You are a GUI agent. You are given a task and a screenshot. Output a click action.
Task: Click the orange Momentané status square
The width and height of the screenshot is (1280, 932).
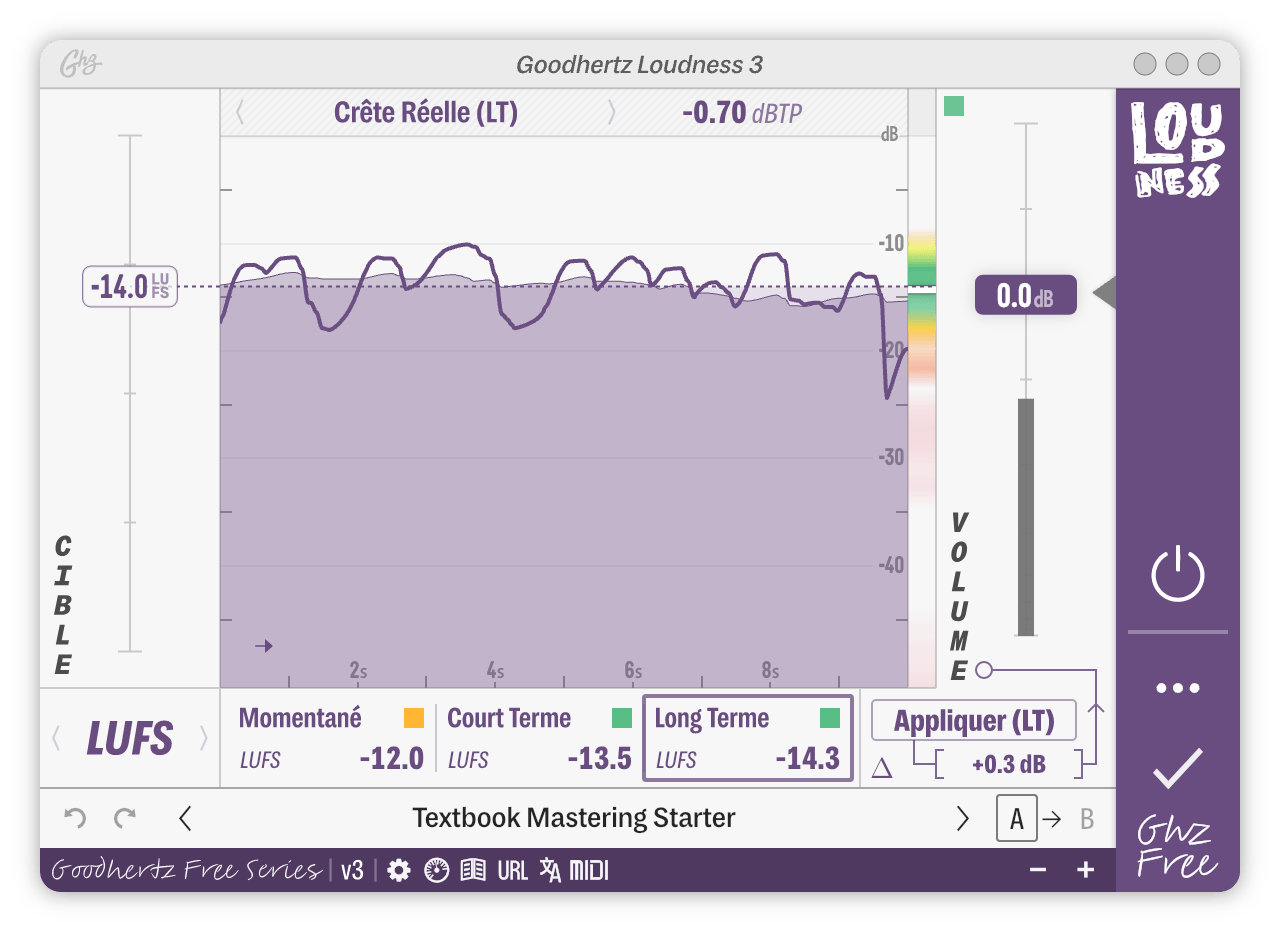pos(414,718)
